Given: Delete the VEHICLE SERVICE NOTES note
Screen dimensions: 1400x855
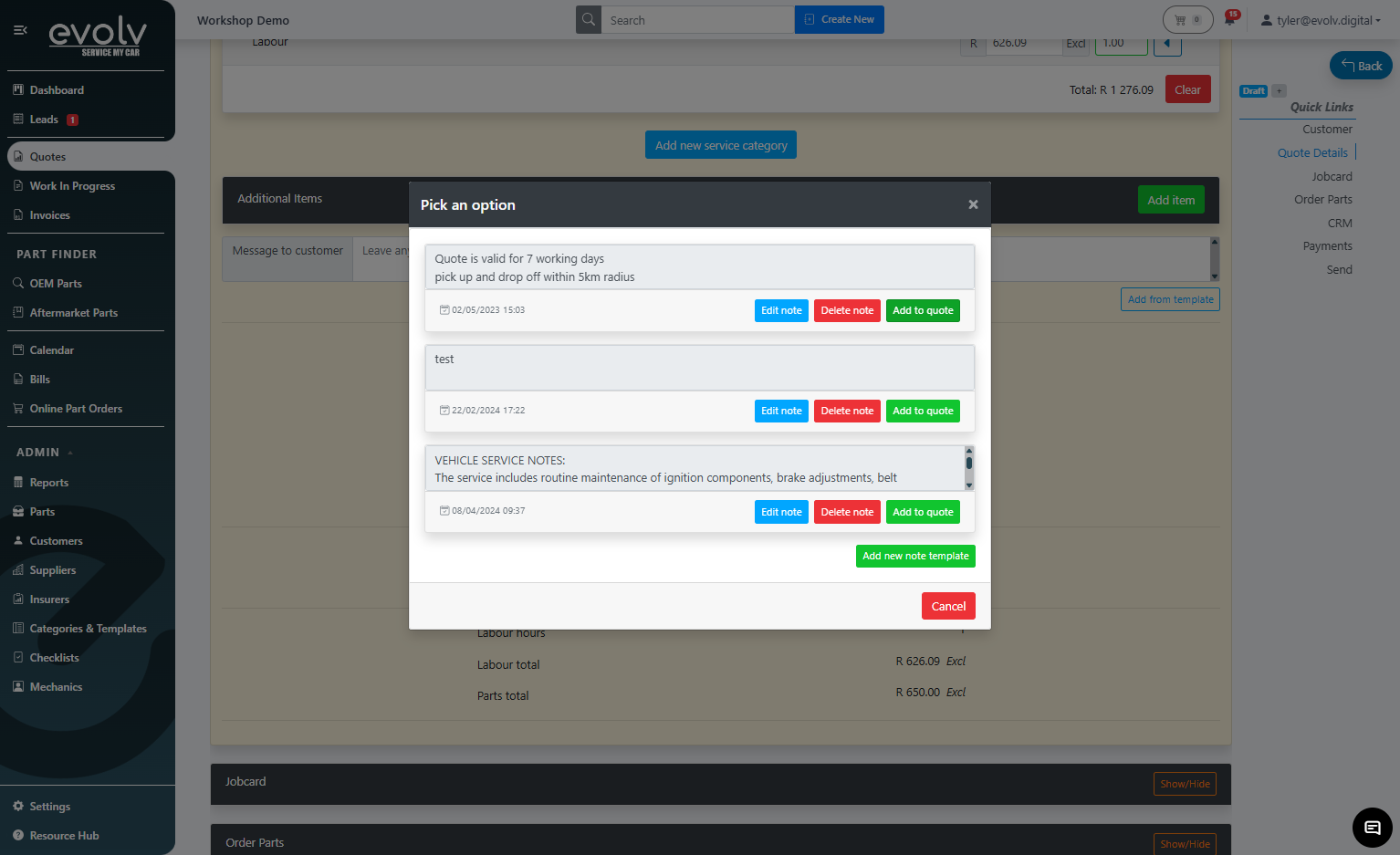Looking at the screenshot, I should click(847, 512).
